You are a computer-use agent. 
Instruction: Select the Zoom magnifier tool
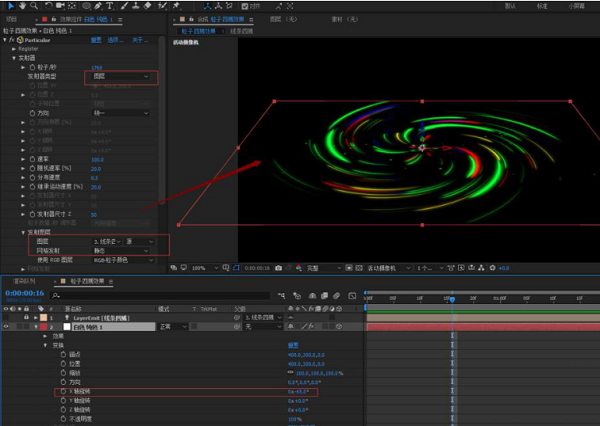[34, 6]
